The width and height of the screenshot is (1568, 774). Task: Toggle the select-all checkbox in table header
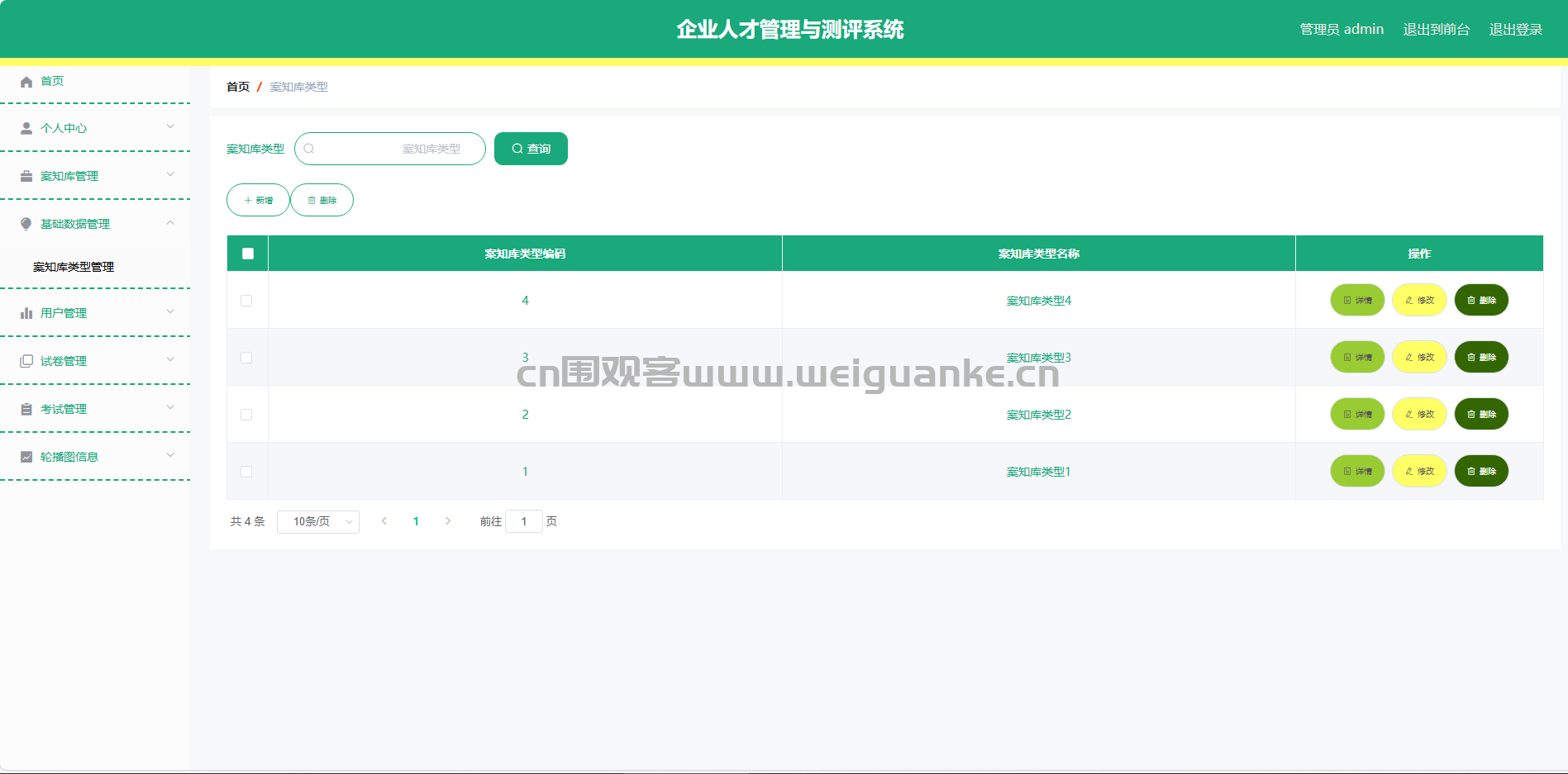point(248,254)
